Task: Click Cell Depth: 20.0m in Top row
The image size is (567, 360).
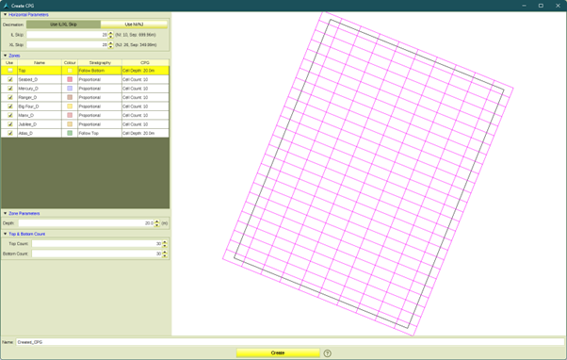Action: 145,70
